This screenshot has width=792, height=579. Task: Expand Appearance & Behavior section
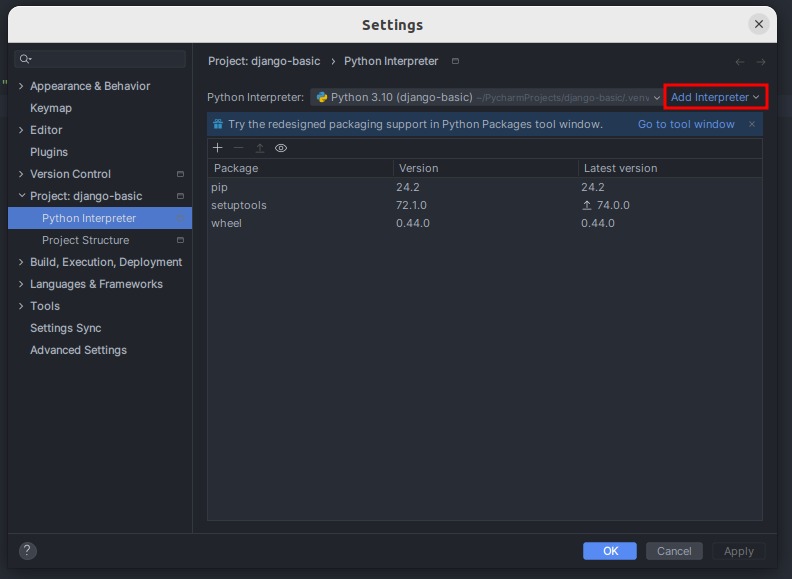(x=21, y=86)
